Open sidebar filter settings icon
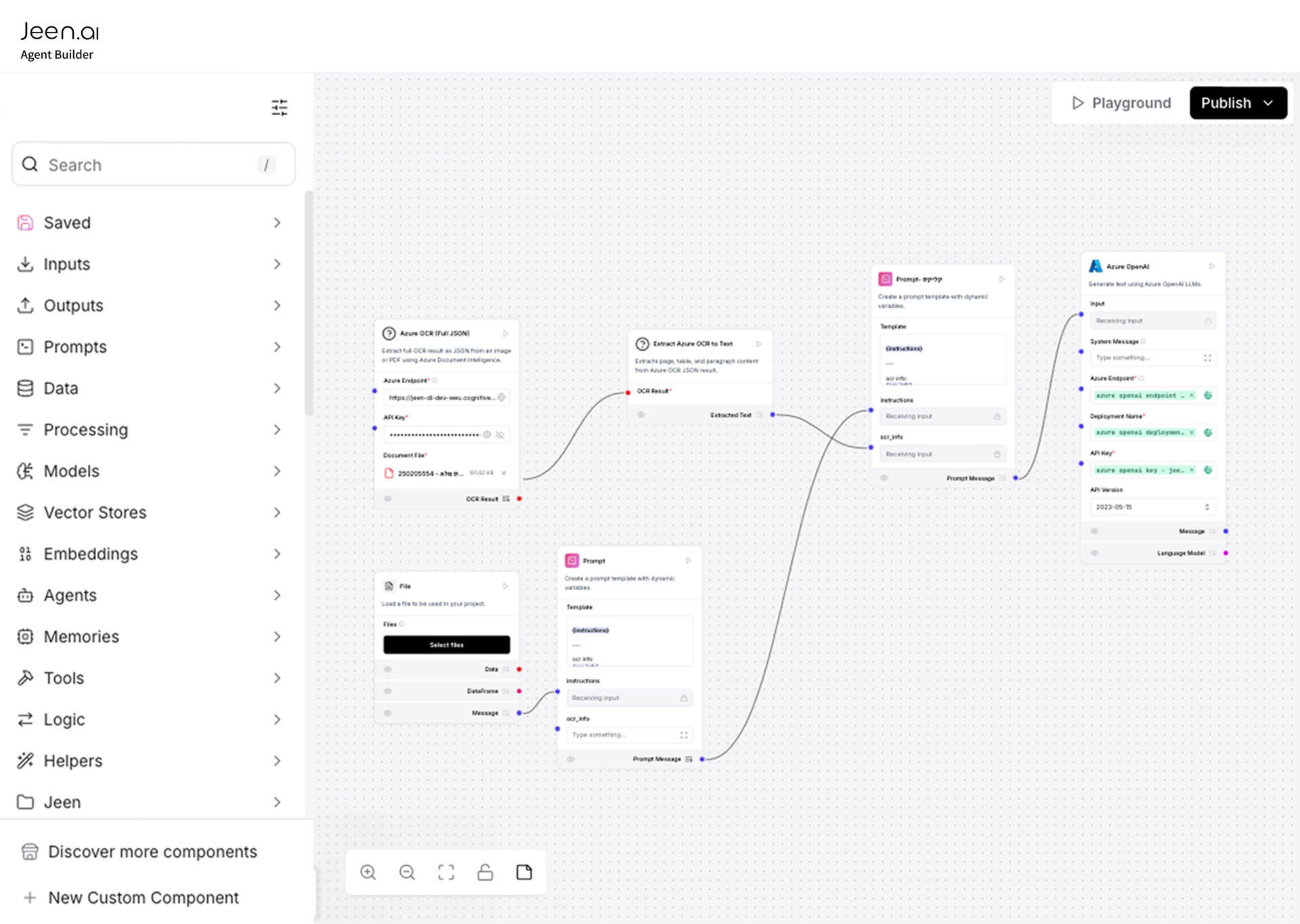This screenshot has width=1300, height=924. click(279, 108)
